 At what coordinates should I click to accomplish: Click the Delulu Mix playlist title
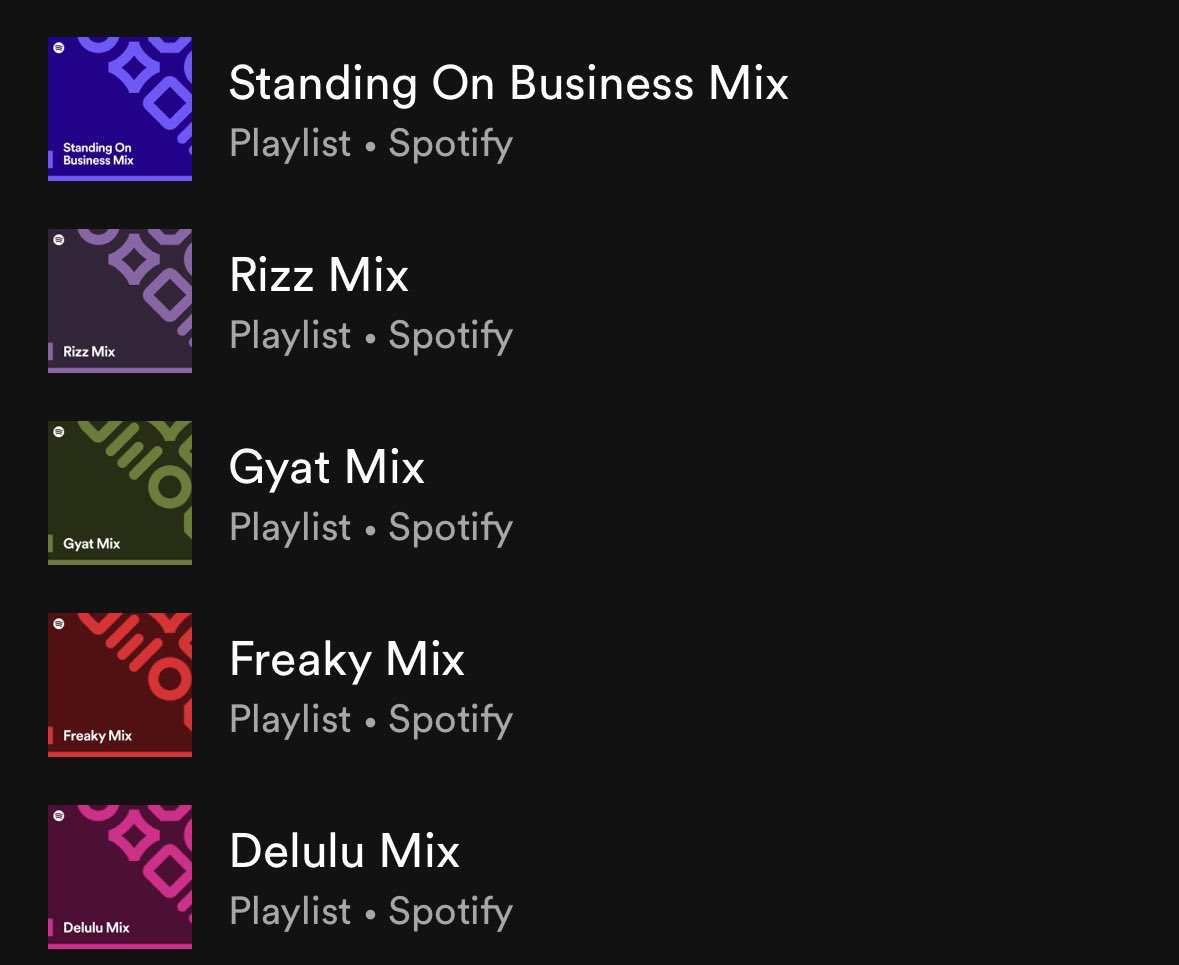point(344,851)
